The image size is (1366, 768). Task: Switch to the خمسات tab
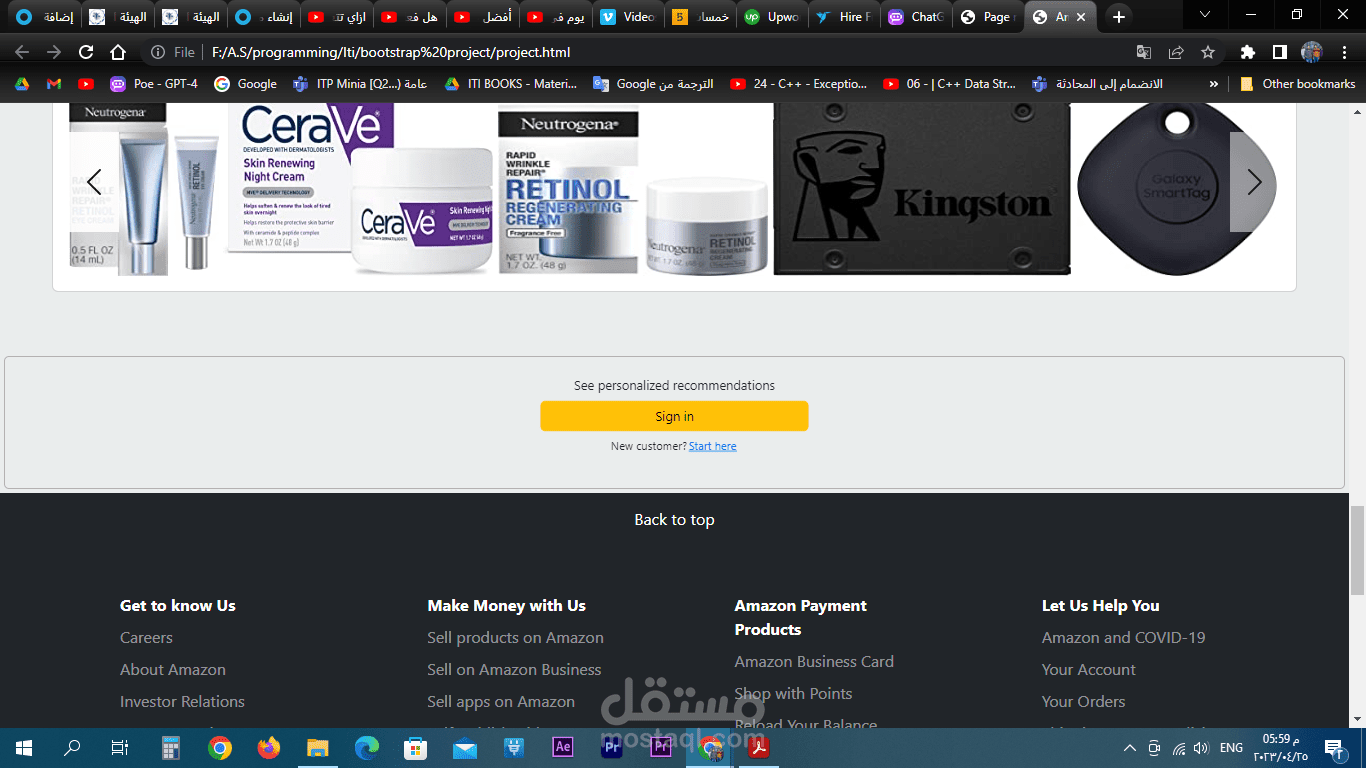click(x=700, y=17)
